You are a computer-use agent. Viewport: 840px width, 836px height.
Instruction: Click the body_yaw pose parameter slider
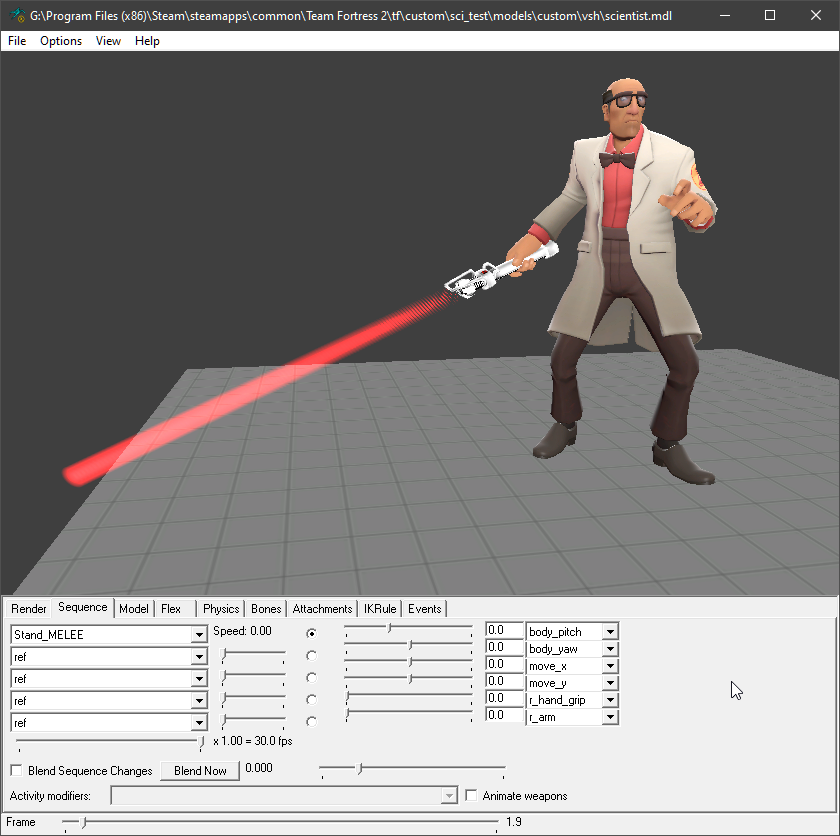409,645
